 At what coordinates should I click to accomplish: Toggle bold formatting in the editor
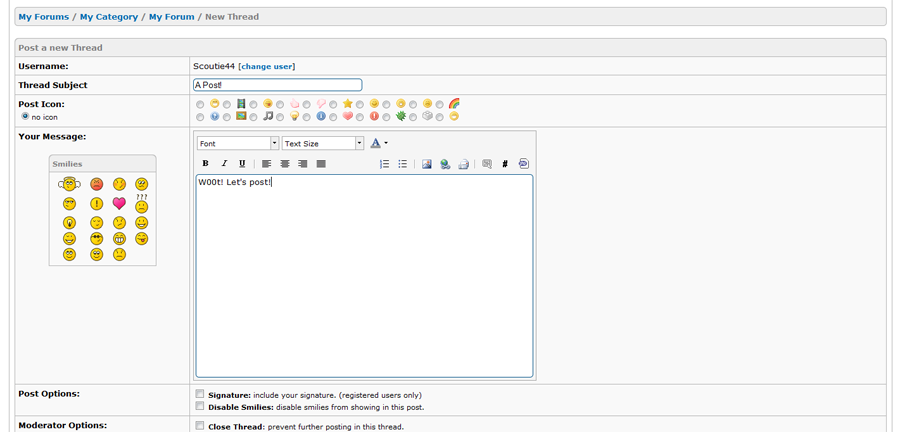click(x=205, y=164)
